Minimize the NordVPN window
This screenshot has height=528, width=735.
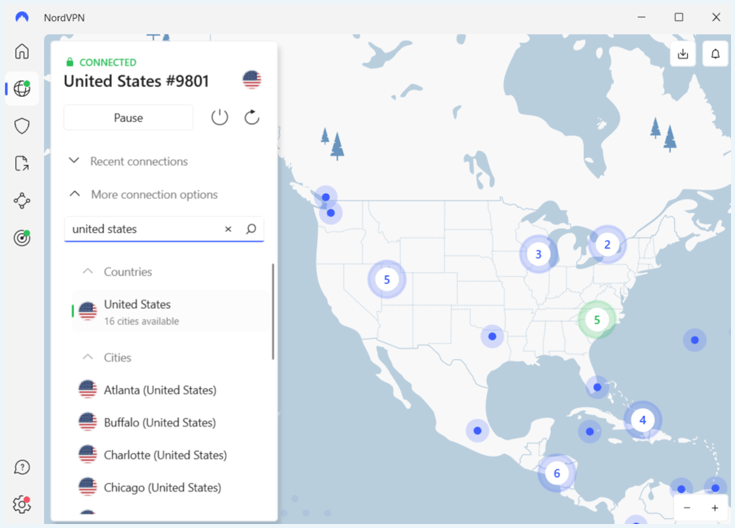click(642, 17)
